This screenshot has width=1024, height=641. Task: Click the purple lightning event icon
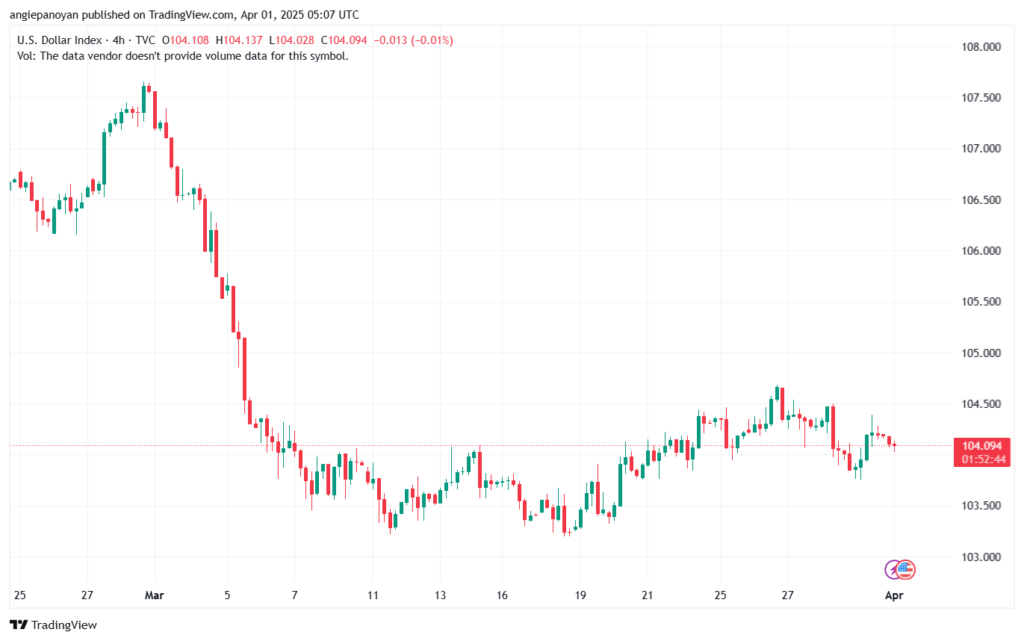tap(894, 569)
